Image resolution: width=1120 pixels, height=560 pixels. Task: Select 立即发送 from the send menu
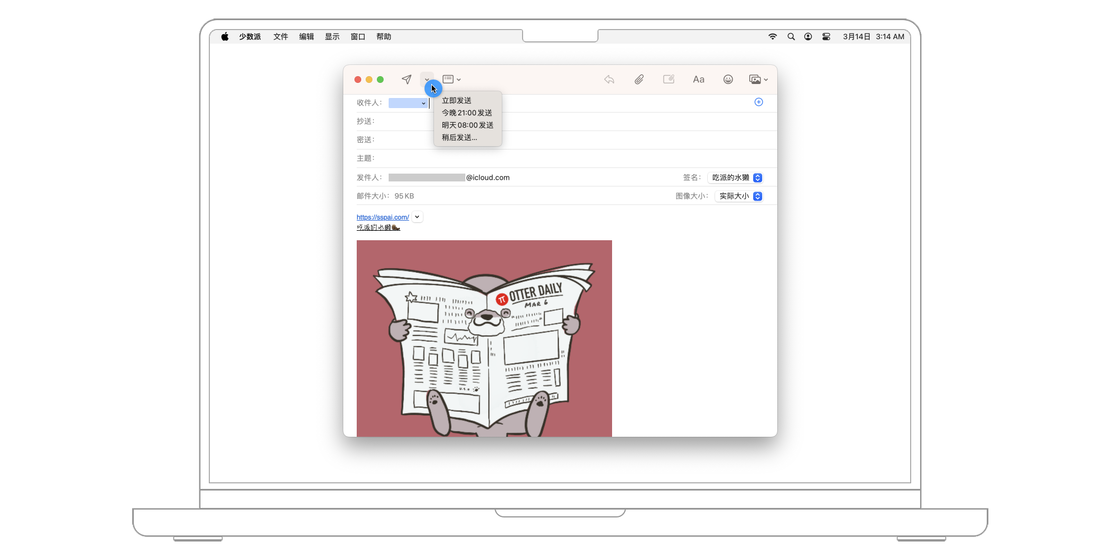[457, 101]
